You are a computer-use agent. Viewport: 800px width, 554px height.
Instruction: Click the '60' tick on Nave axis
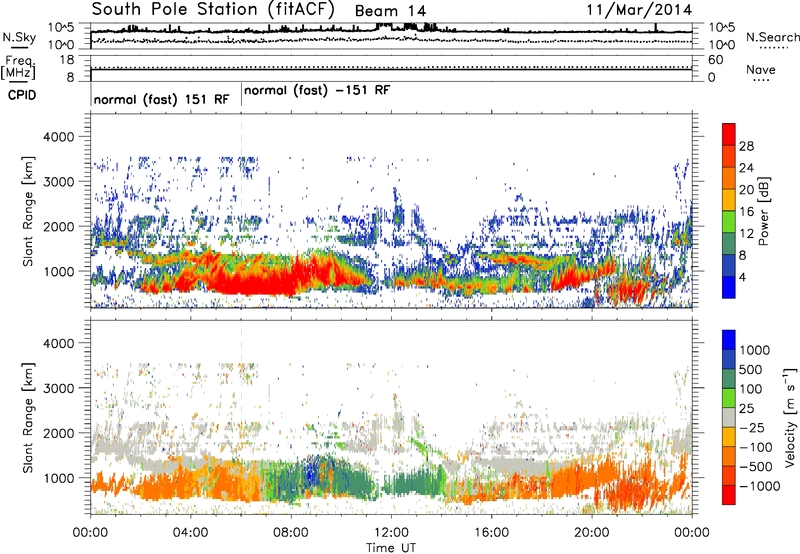(x=715, y=60)
